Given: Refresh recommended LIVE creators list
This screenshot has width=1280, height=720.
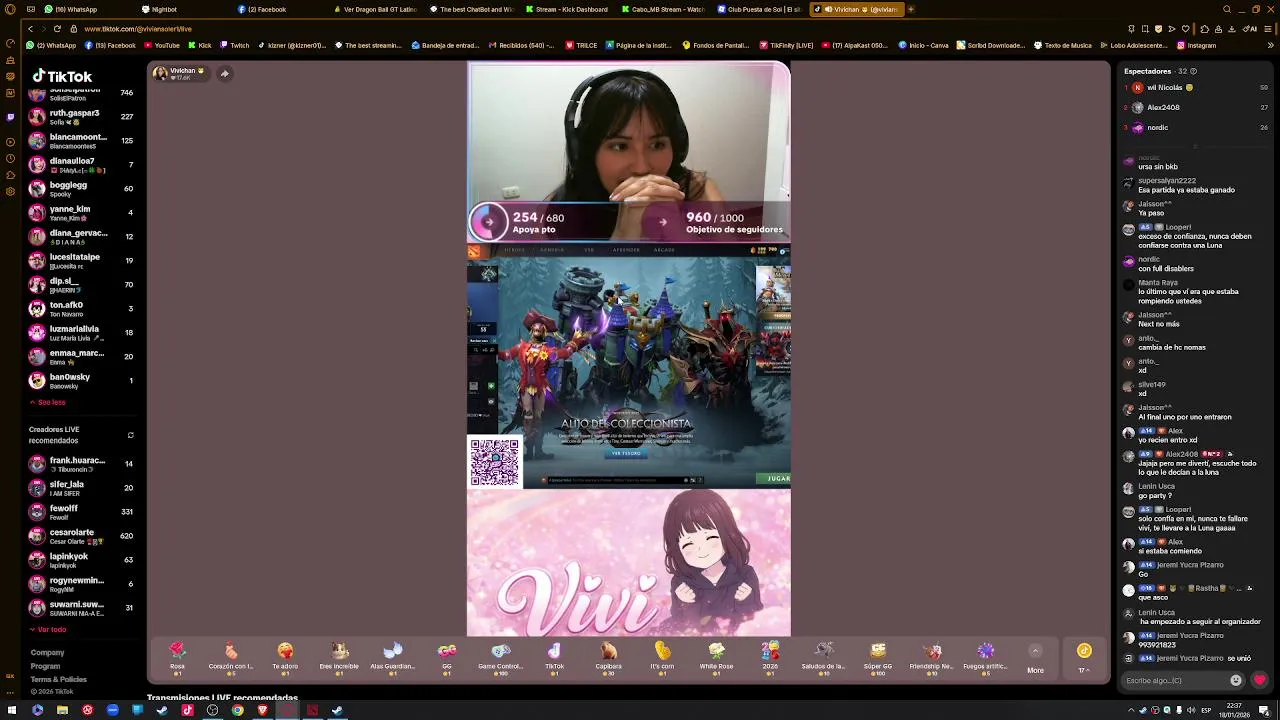Looking at the screenshot, I should tap(130, 435).
